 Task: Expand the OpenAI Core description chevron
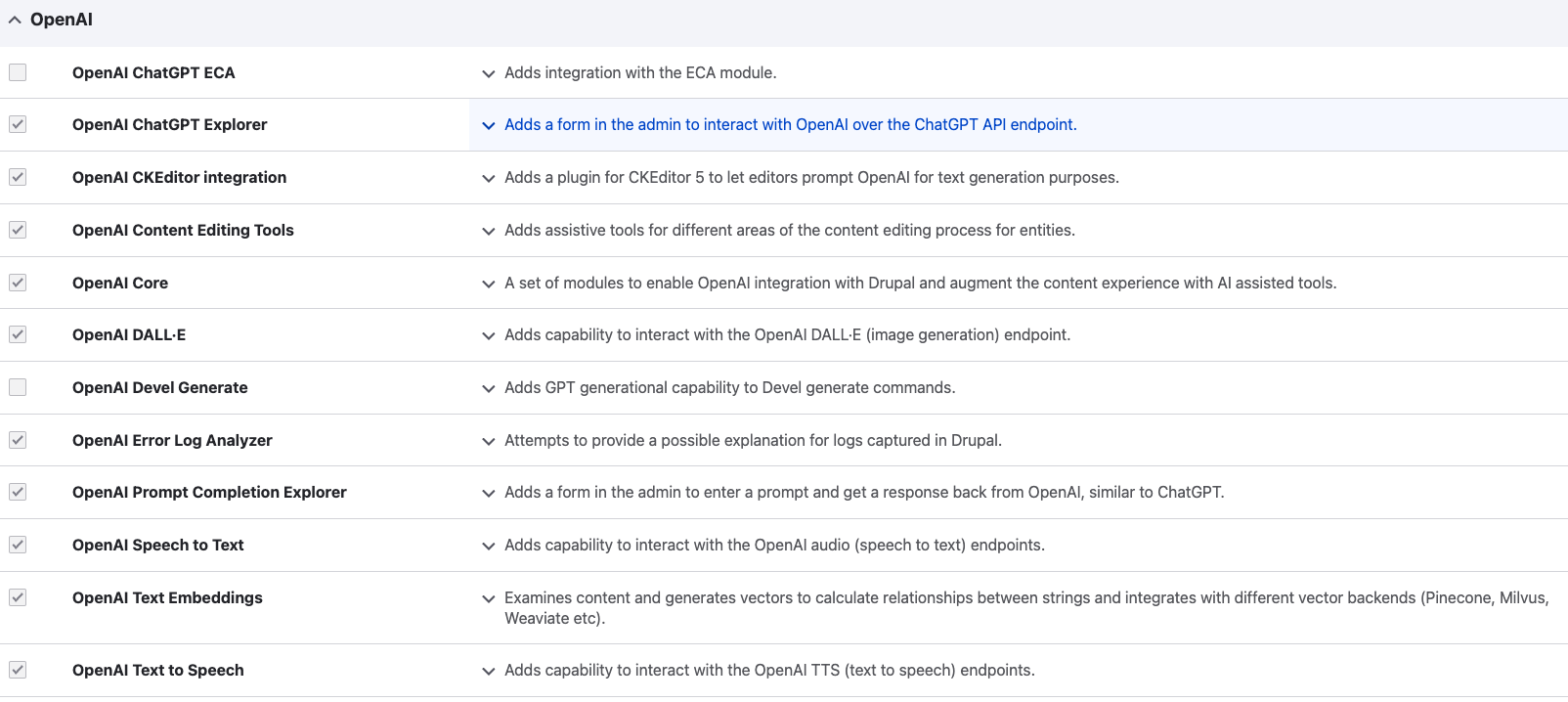click(489, 284)
